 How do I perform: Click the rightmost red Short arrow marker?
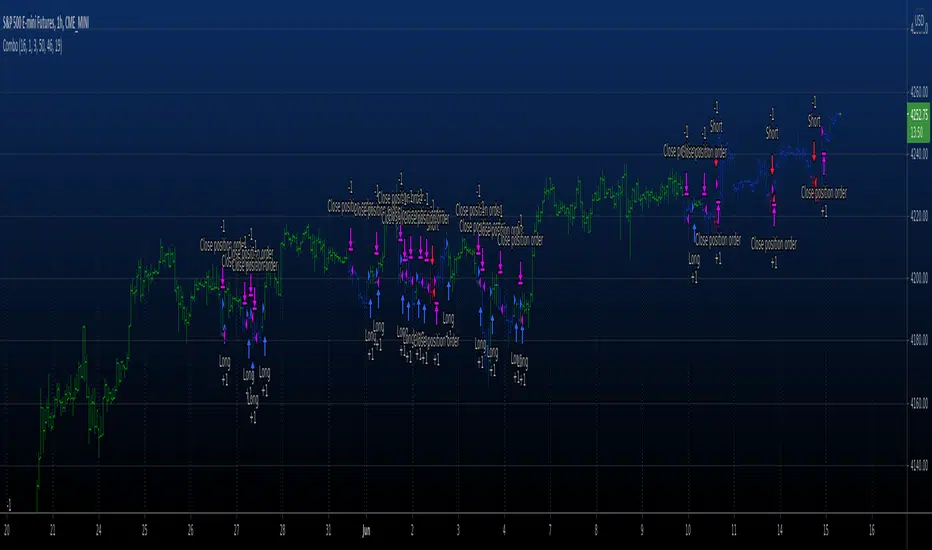coord(814,151)
